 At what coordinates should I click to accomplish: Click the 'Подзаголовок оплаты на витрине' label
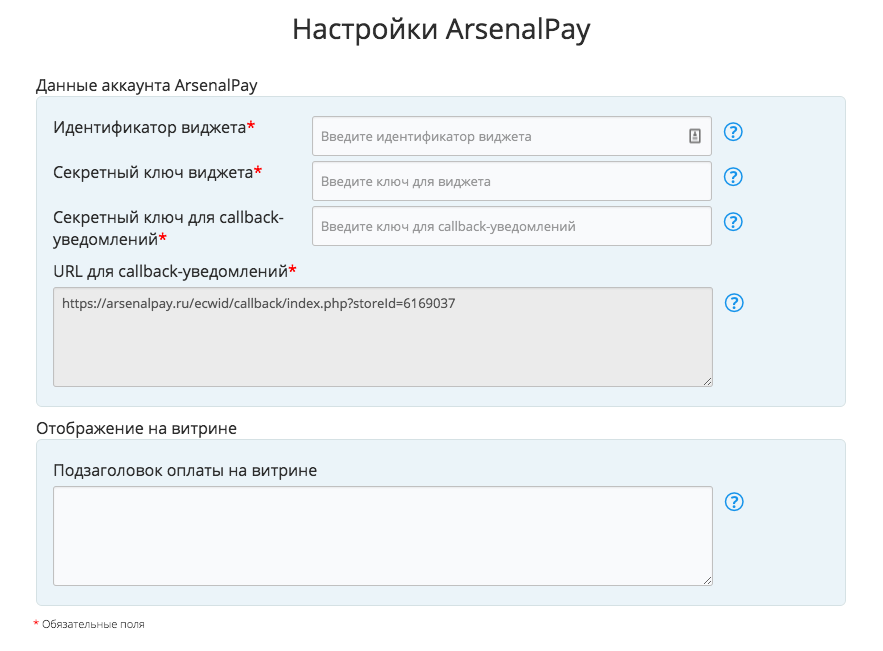(x=185, y=470)
